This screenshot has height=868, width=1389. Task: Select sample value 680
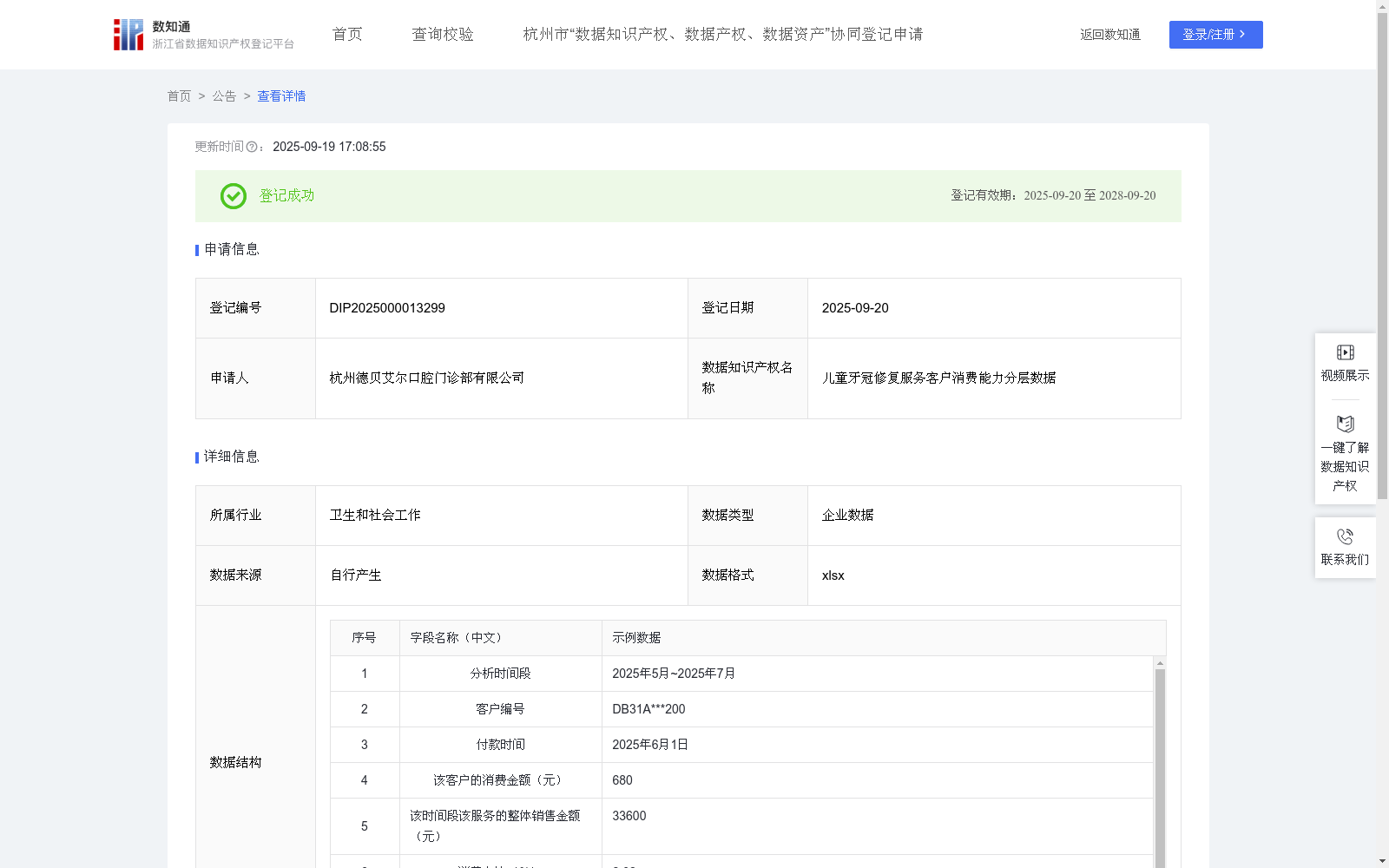tap(622, 780)
